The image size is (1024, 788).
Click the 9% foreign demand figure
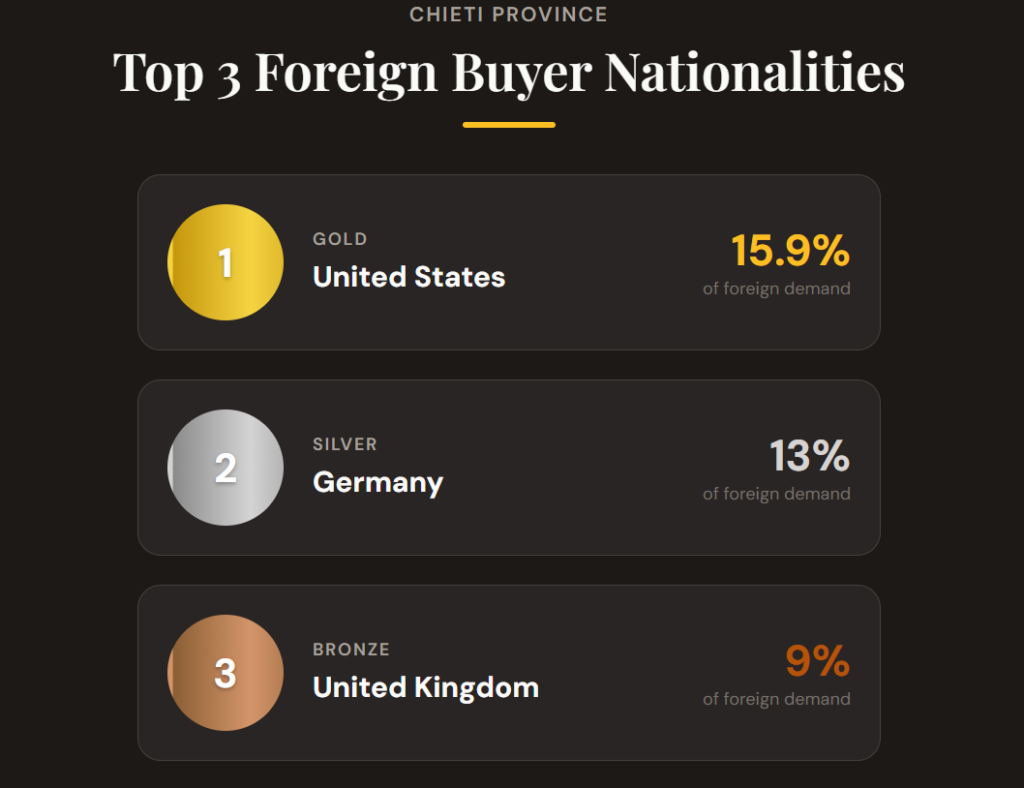pos(817,661)
